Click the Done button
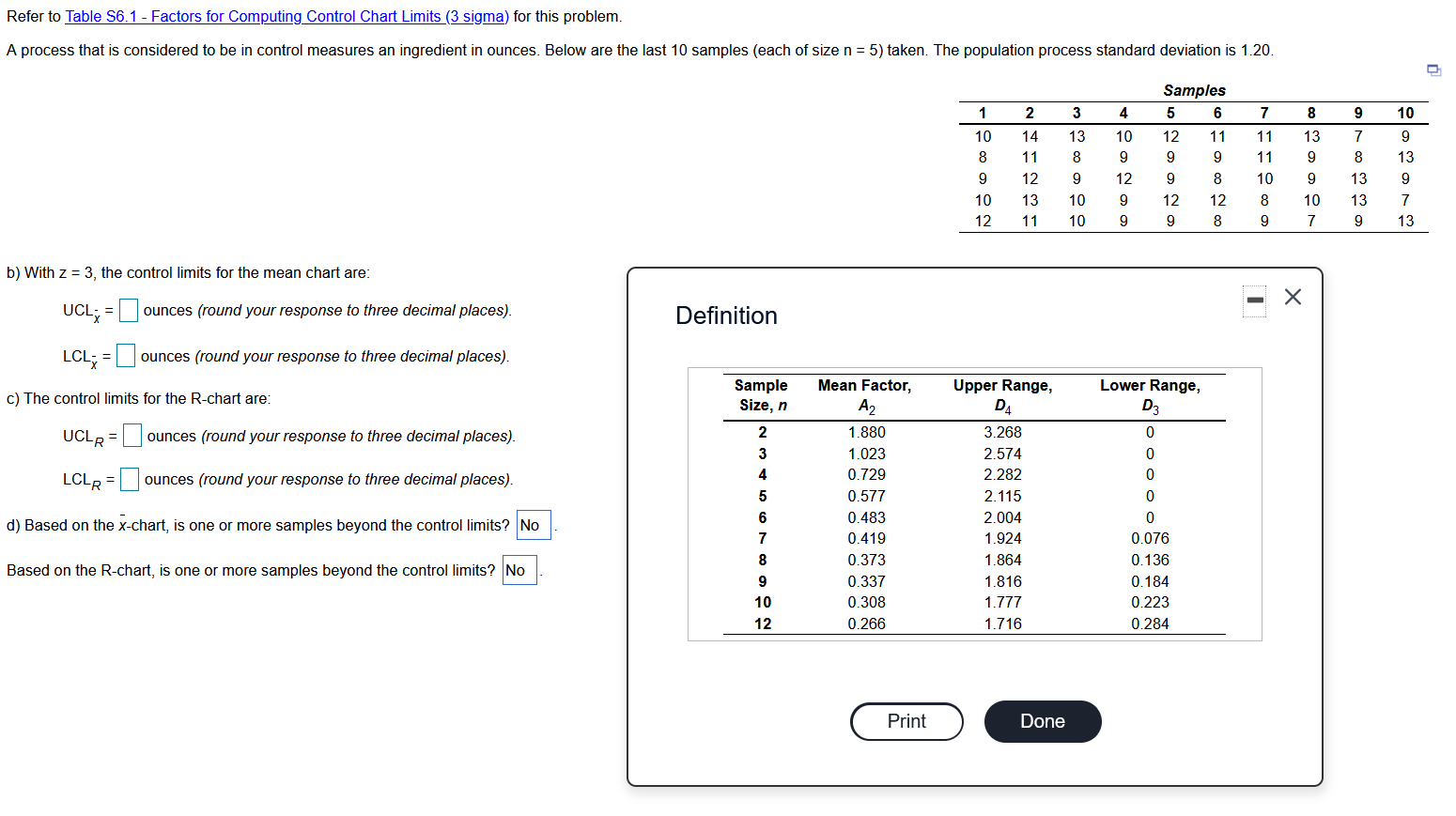Viewport: 1456px width, 816px height. (x=1042, y=721)
